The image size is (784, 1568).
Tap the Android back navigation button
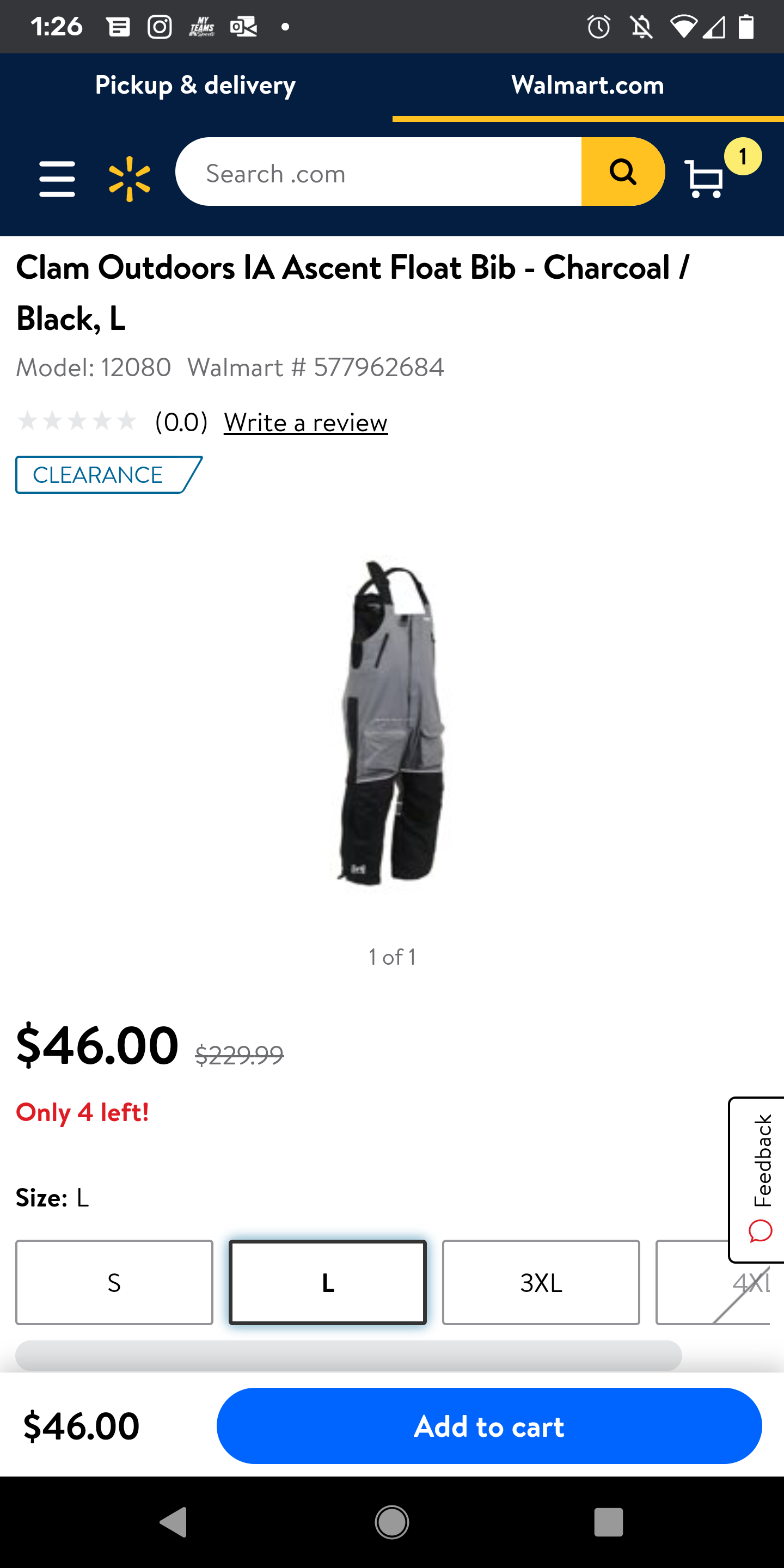click(x=174, y=1522)
